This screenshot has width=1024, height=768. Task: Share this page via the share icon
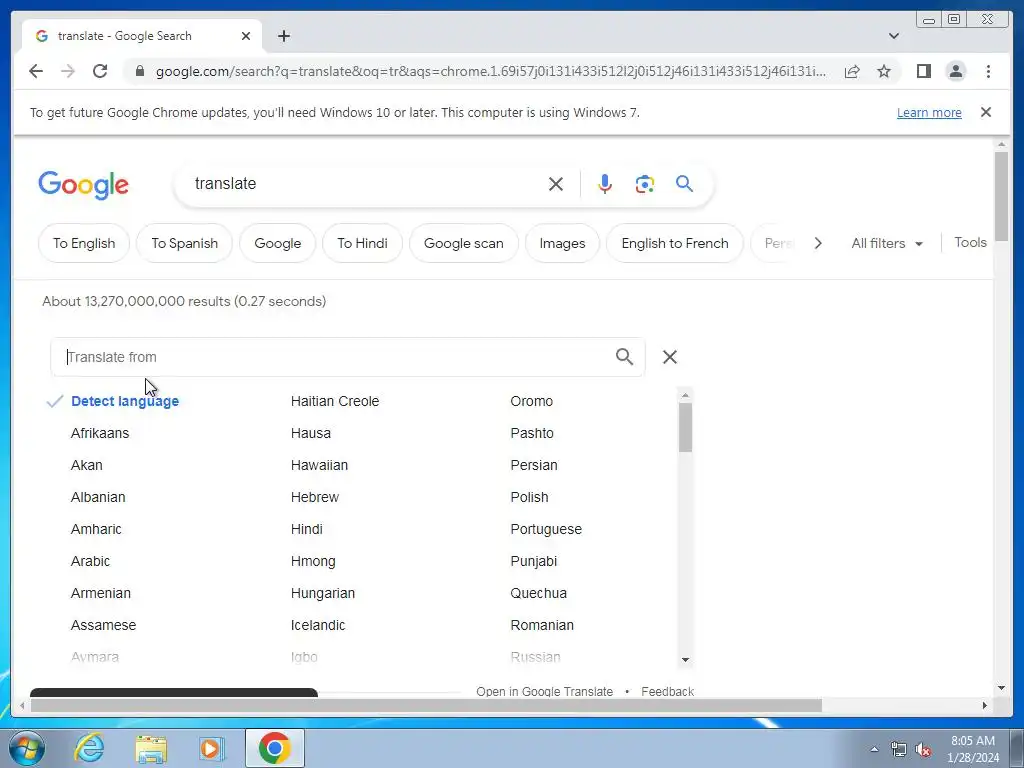(x=852, y=71)
